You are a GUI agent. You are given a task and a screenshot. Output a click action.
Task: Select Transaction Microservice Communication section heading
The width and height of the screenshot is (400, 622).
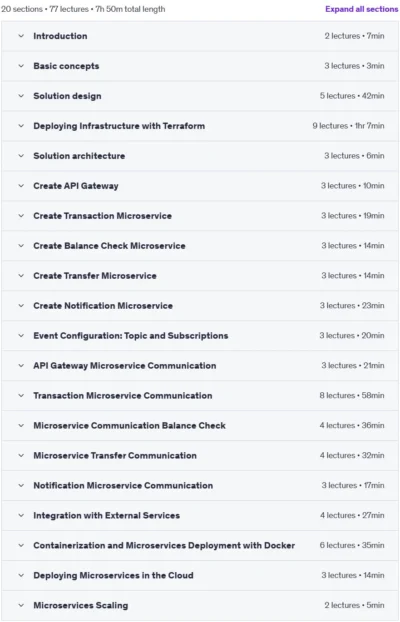coord(123,395)
